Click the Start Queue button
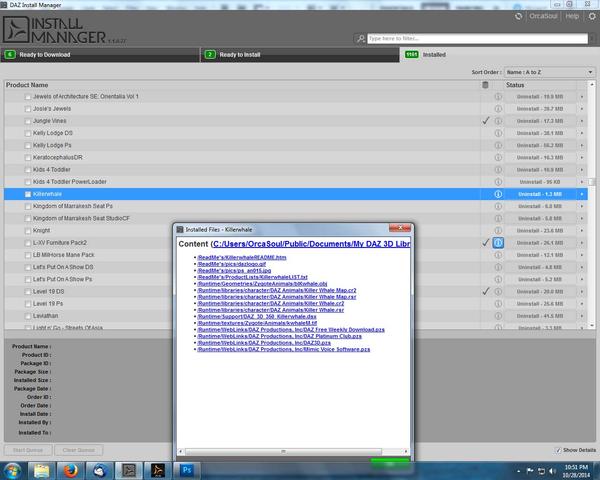The width and height of the screenshot is (600, 480). (x=28, y=450)
